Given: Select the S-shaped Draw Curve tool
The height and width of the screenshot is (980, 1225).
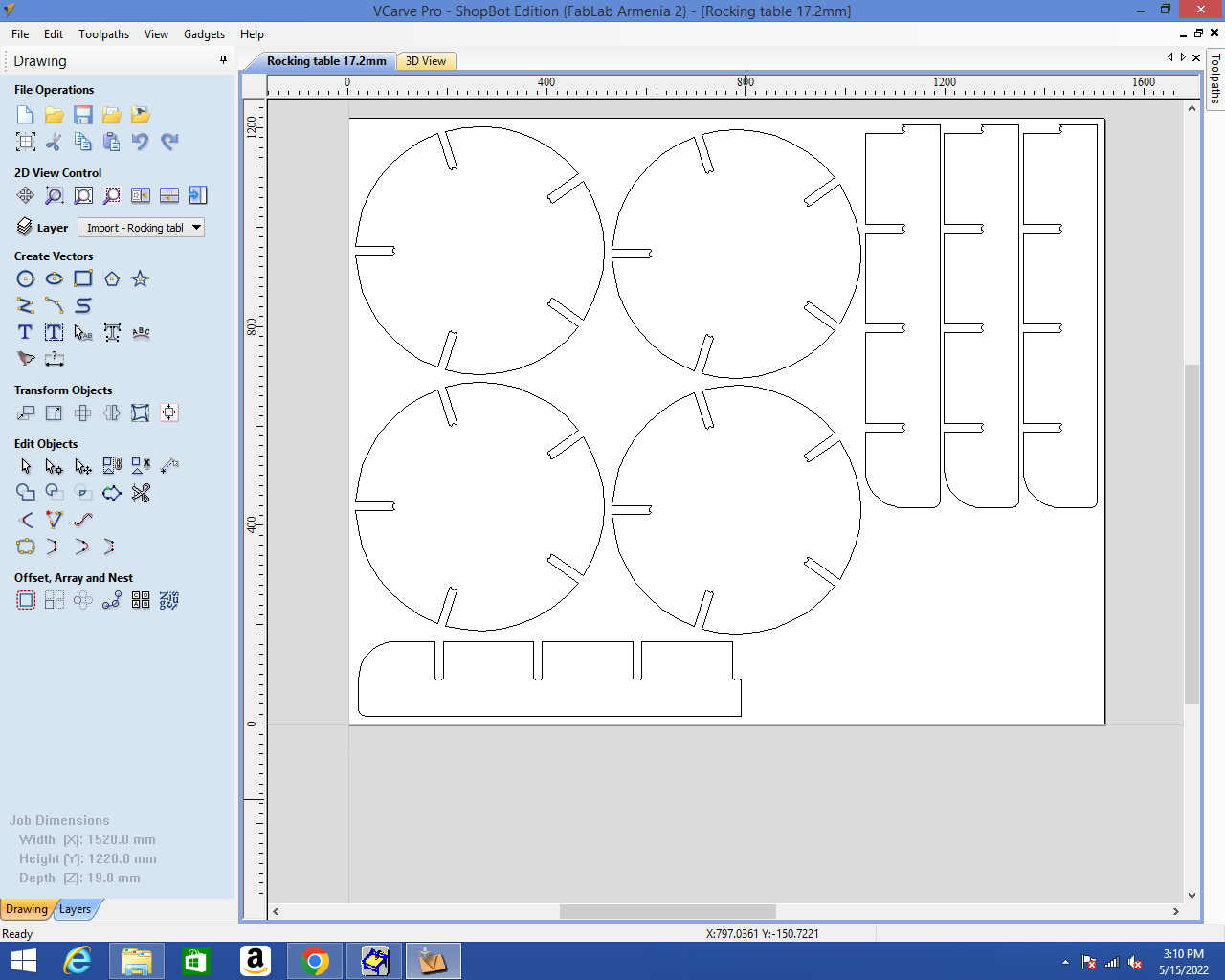Looking at the screenshot, I should pos(83,305).
